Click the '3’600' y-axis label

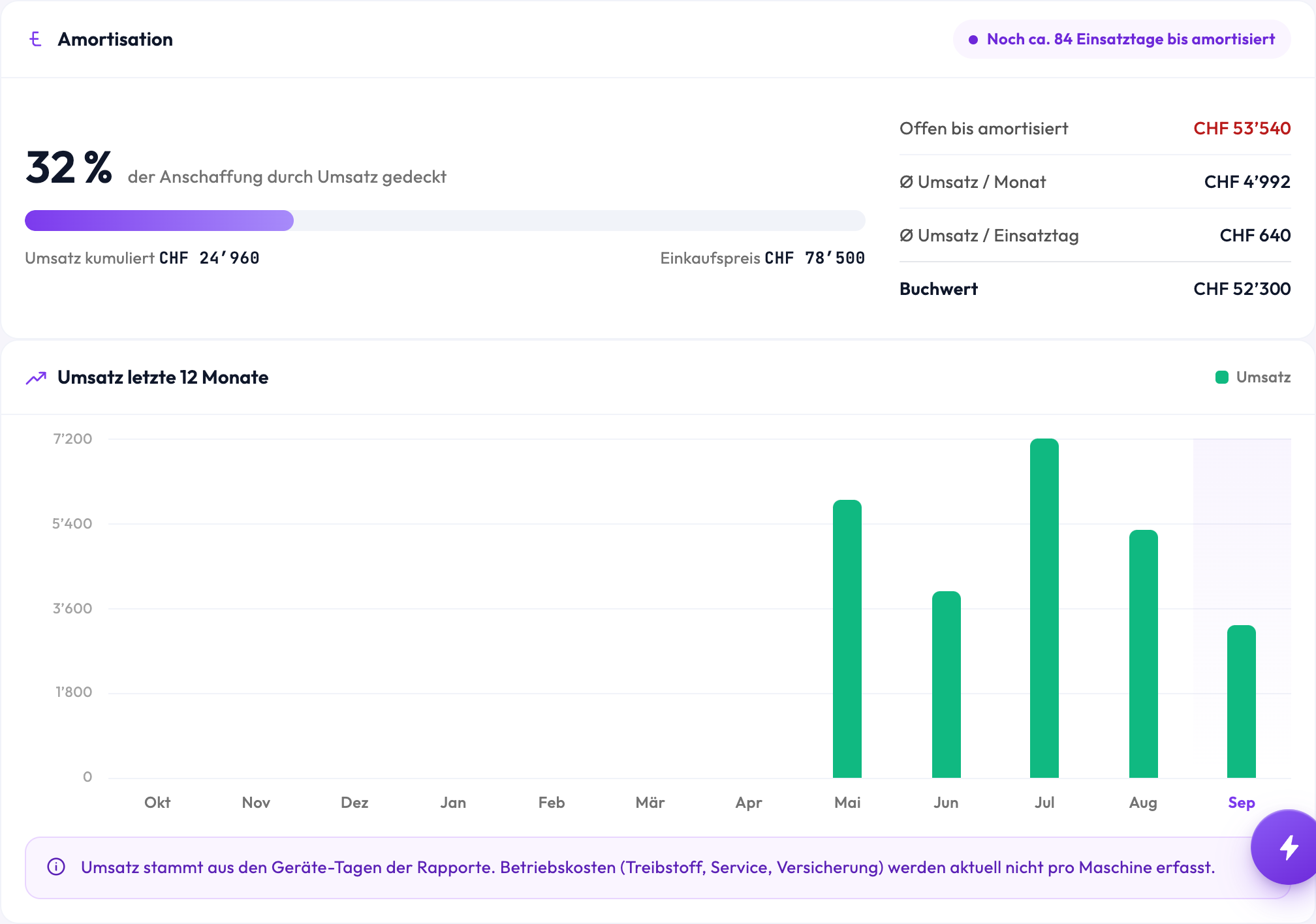pyautogui.click(x=72, y=608)
